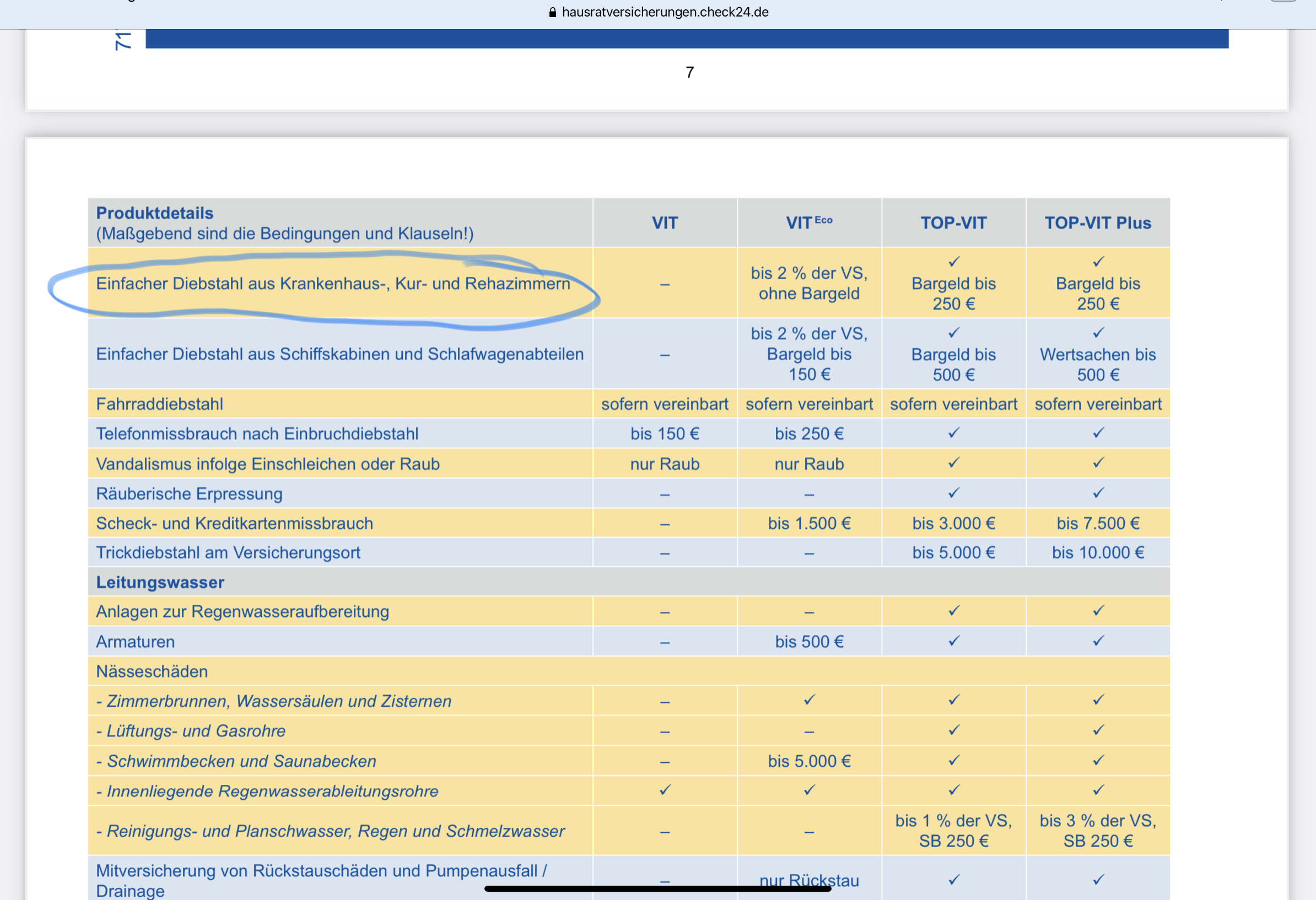Image resolution: width=1316 pixels, height=900 pixels.
Task: Click 'bis 10.000 €' in Trickdiebstahl row
Action: 1097,553
